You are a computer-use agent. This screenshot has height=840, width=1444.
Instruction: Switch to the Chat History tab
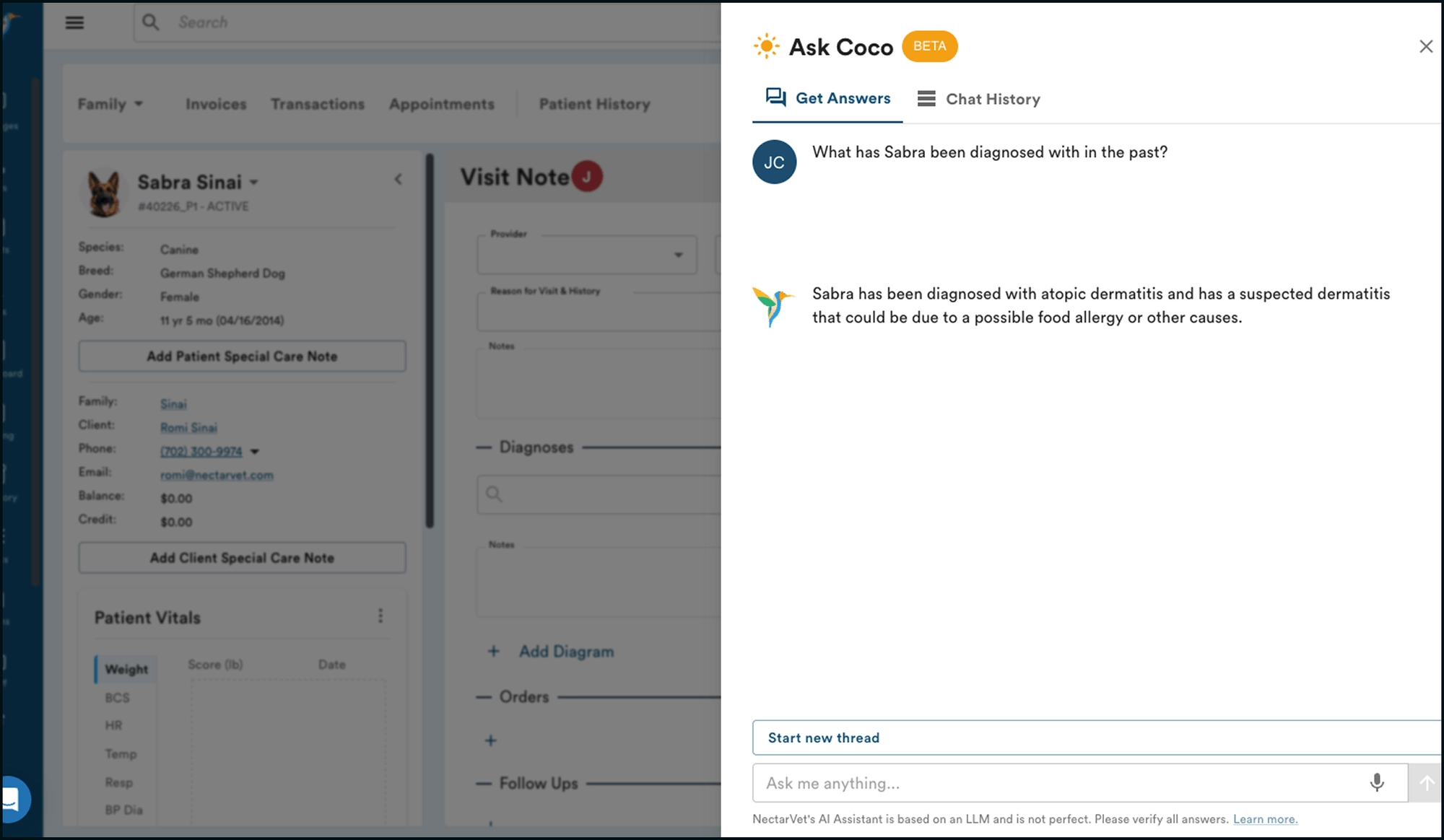coord(979,99)
